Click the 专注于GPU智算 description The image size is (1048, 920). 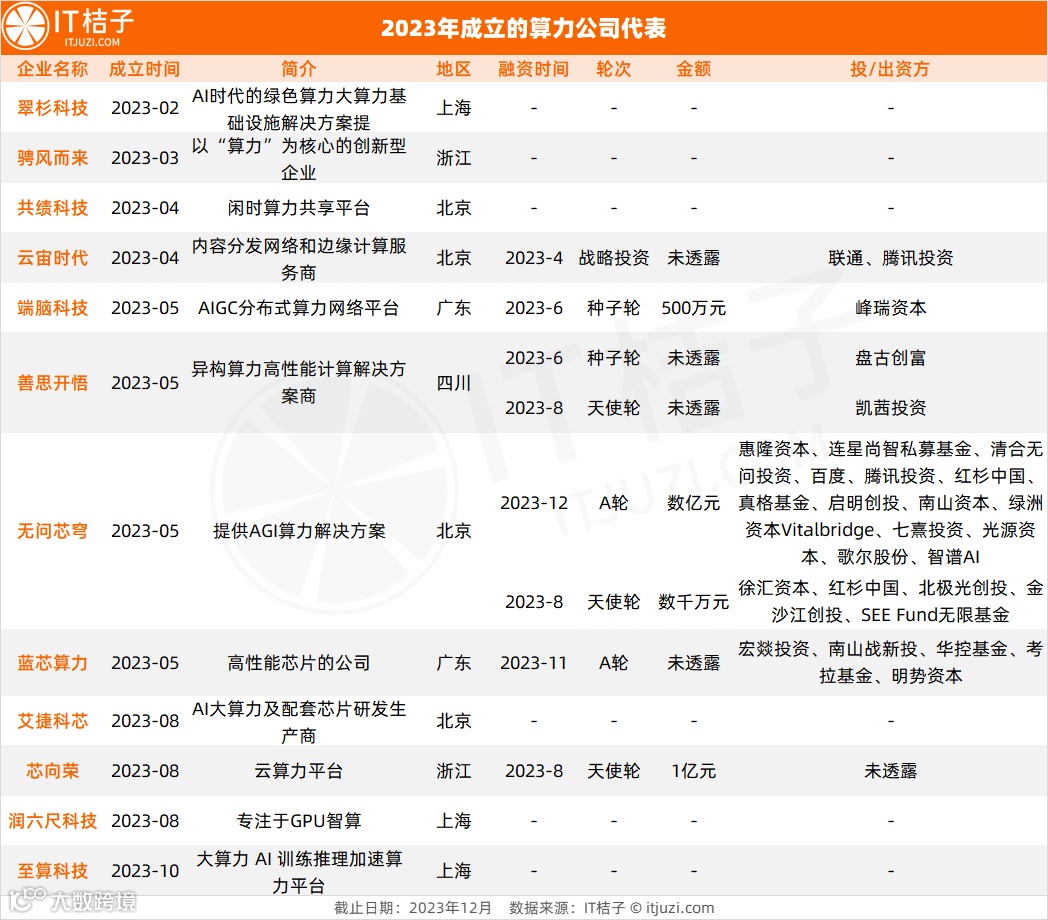point(298,820)
